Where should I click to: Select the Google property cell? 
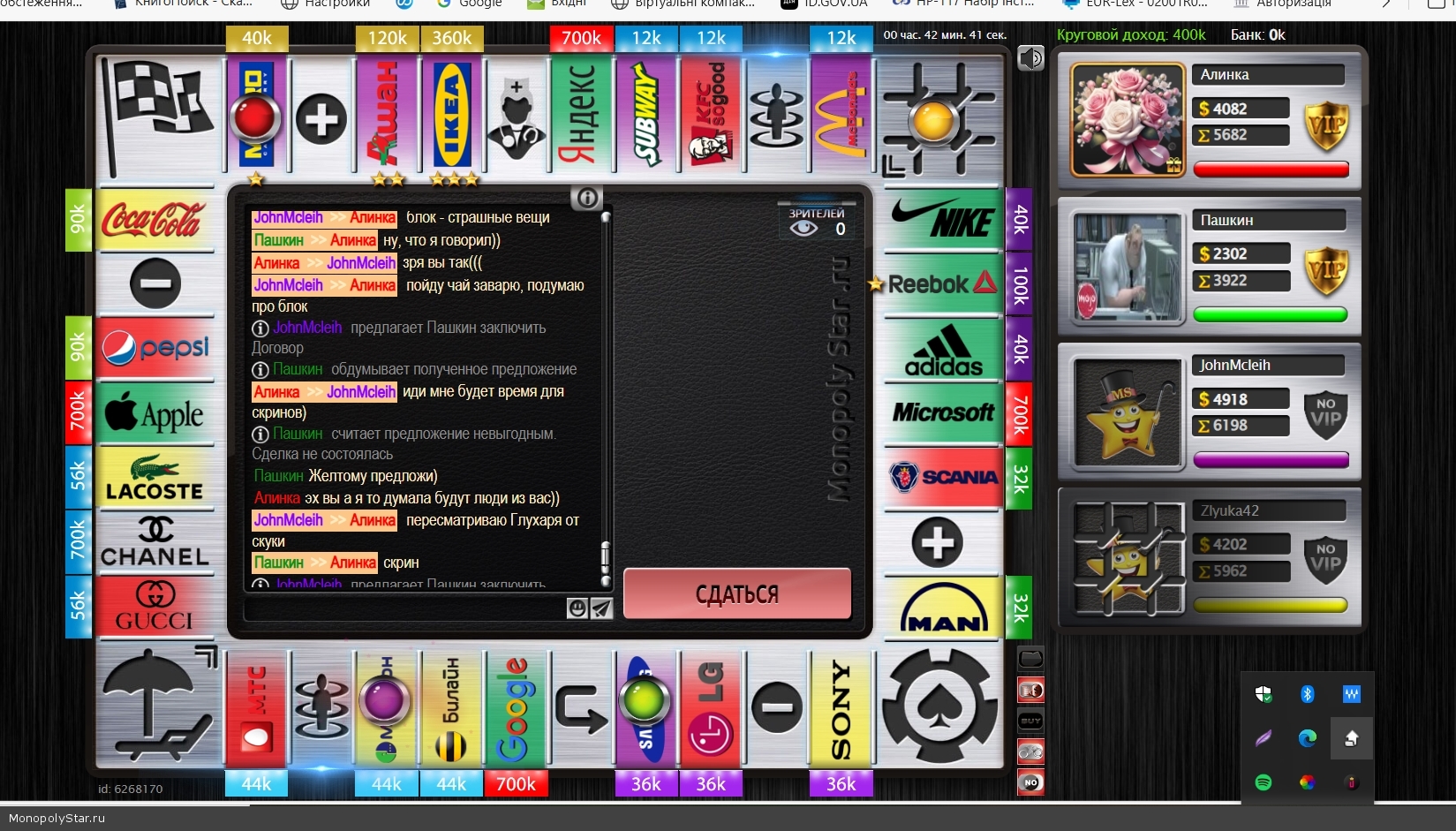[517, 708]
